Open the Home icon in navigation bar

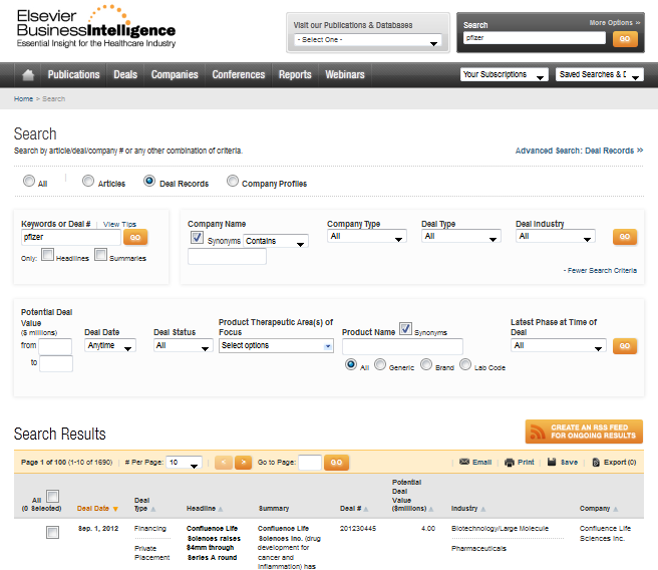28,75
